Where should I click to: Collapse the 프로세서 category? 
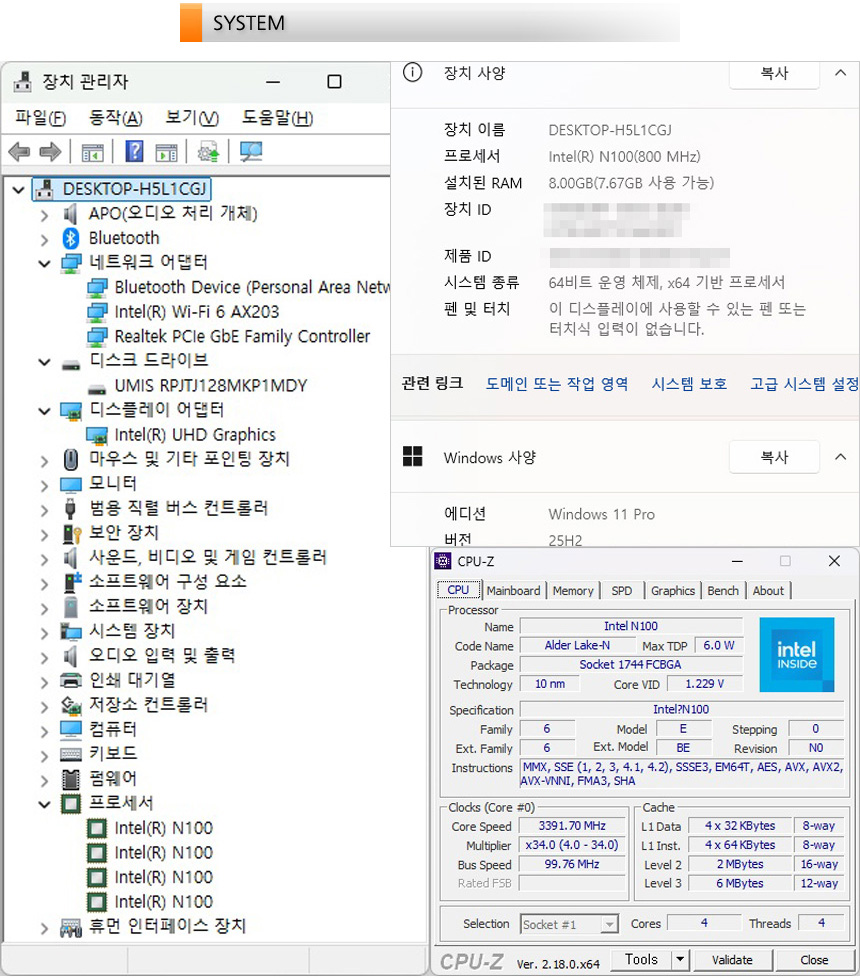(x=44, y=804)
